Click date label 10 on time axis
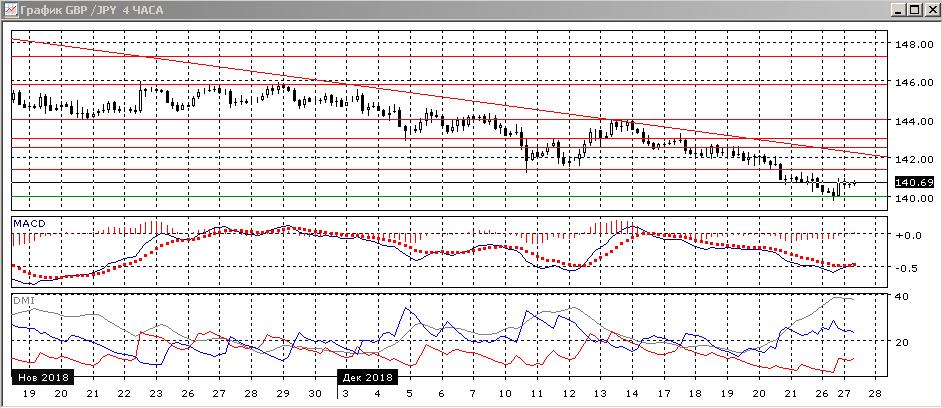This screenshot has width=942, height=408. tap(505, 394)
